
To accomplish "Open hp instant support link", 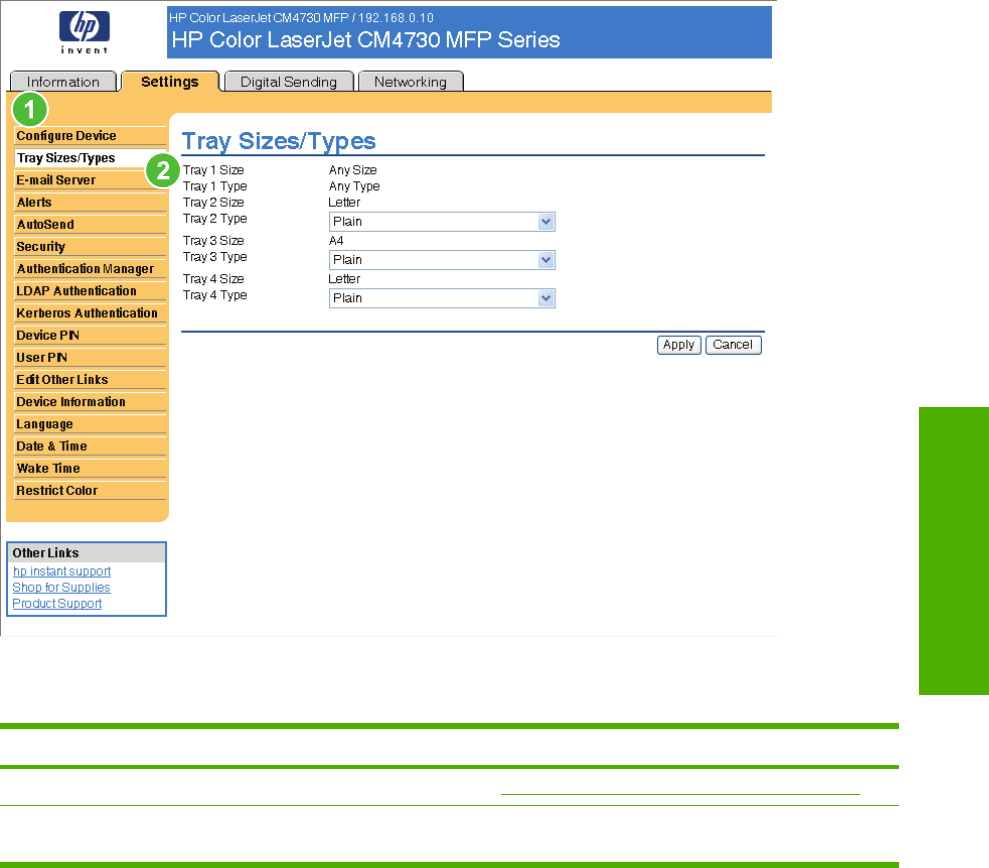I will point(62,571).
